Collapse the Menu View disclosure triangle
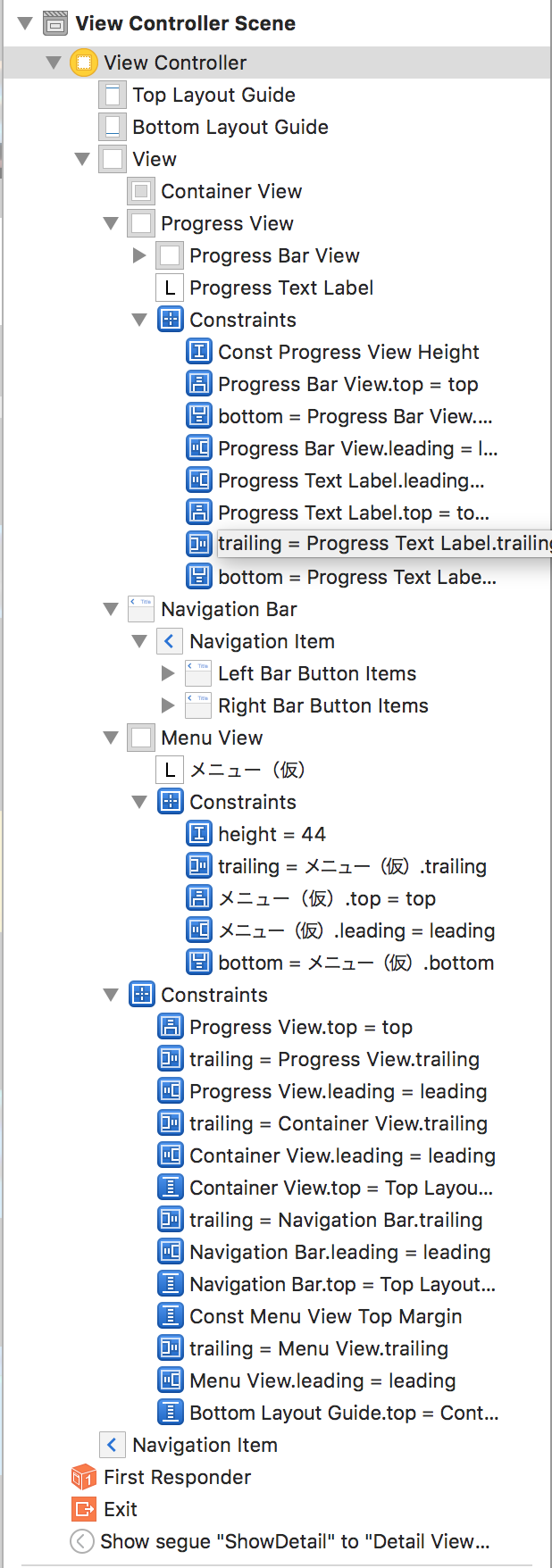Image resolution: width=552 pixels, height=1568 pixels. click(x=111, y=738)
